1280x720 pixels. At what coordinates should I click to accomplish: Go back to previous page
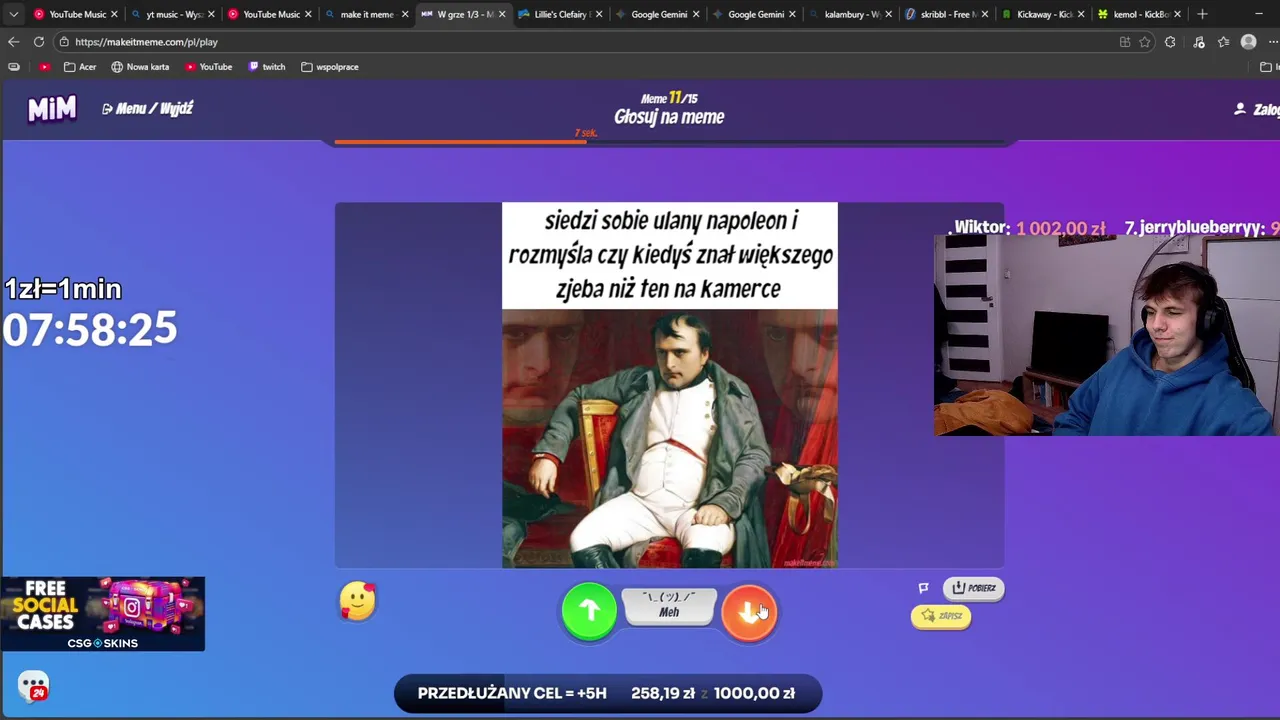point(13,42)
